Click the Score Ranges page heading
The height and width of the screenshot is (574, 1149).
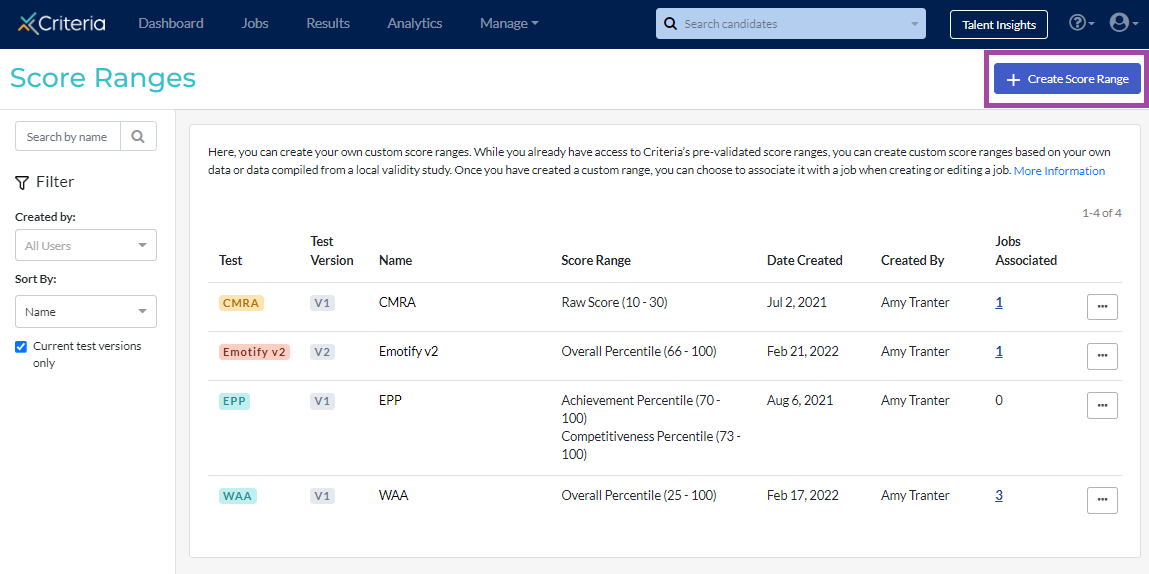point(103,78)
